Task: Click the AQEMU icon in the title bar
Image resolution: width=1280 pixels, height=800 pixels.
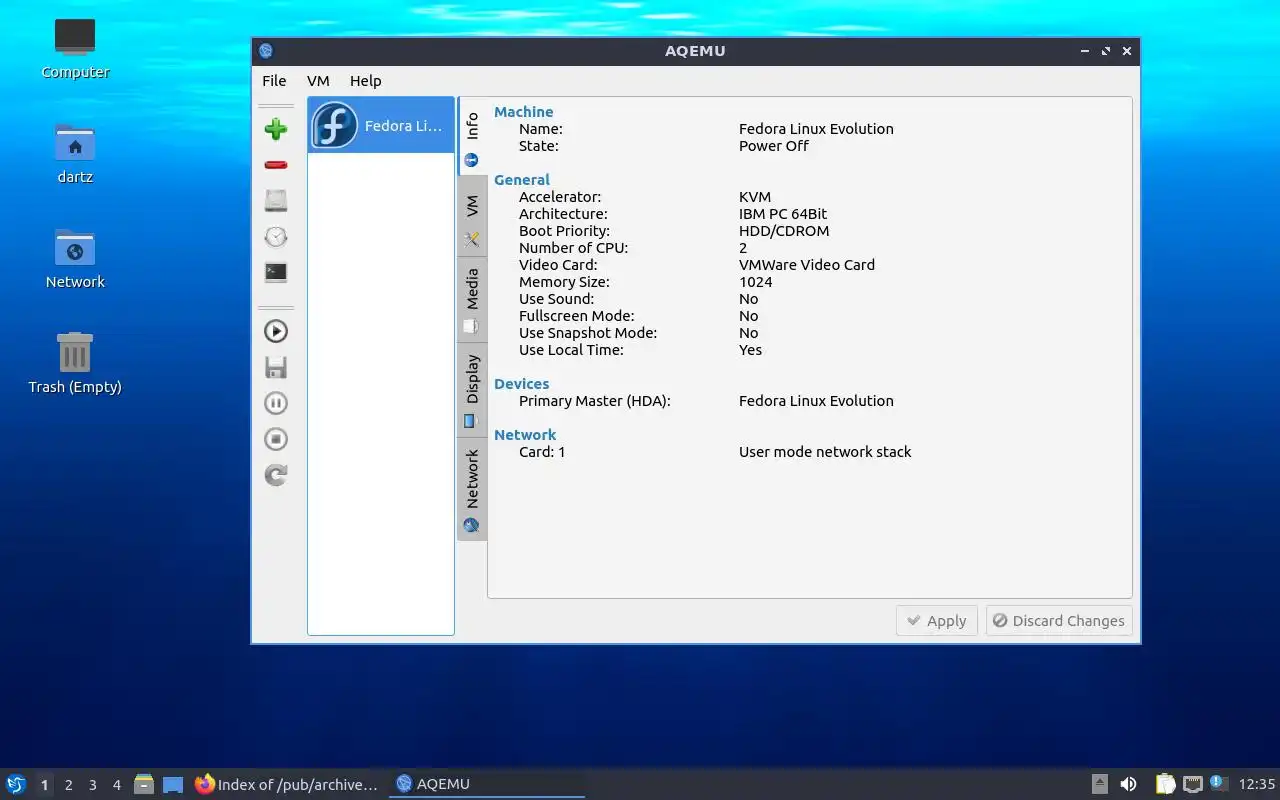Action: click(x=266, y=51)
